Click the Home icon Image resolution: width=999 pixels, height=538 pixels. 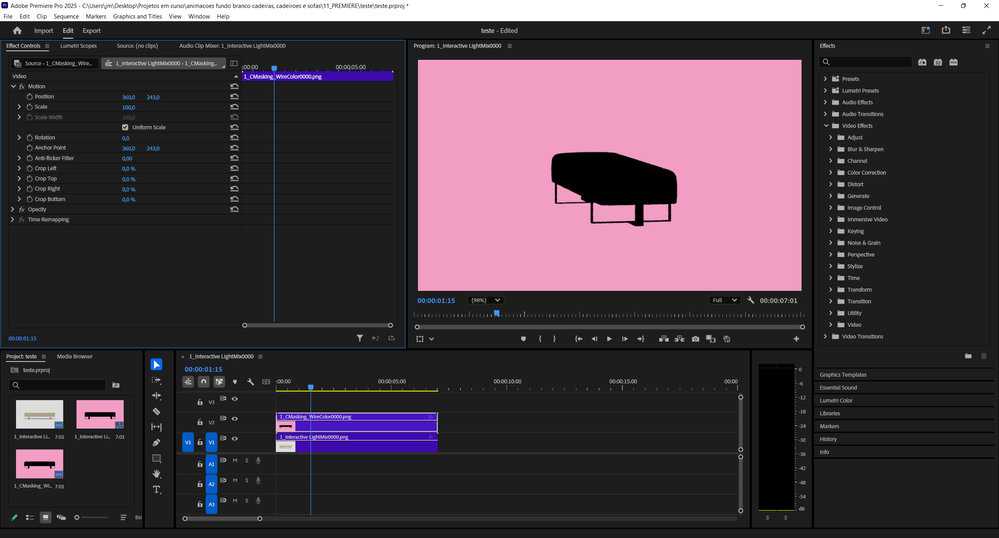pos(17,31)
